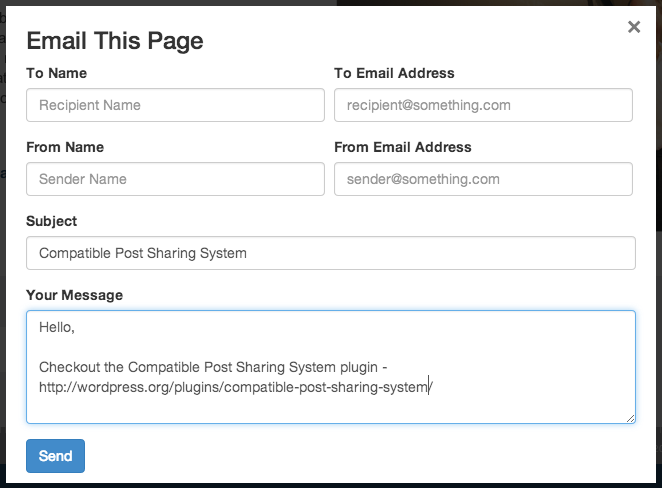Screen dimensions: 662x488
Task: Click the Email This Page heading
Action: [115, 41]
